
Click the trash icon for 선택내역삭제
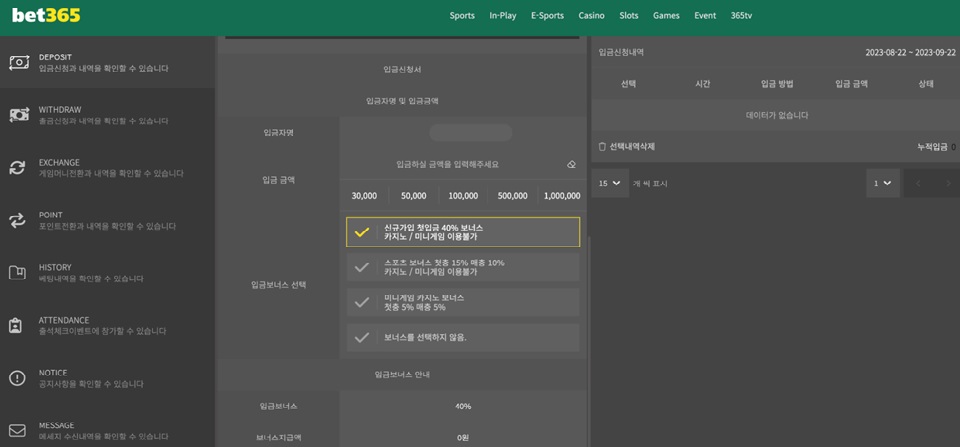[602, 146]
